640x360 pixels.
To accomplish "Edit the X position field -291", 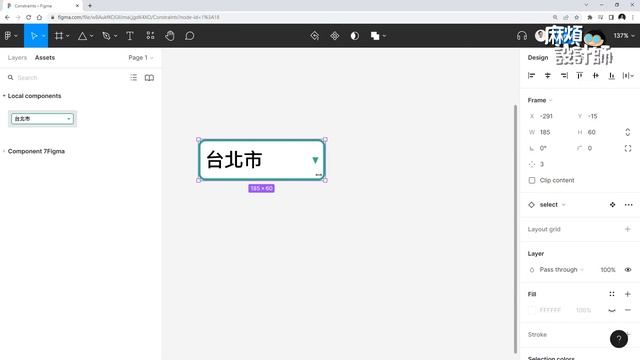I will pos(549,116).
